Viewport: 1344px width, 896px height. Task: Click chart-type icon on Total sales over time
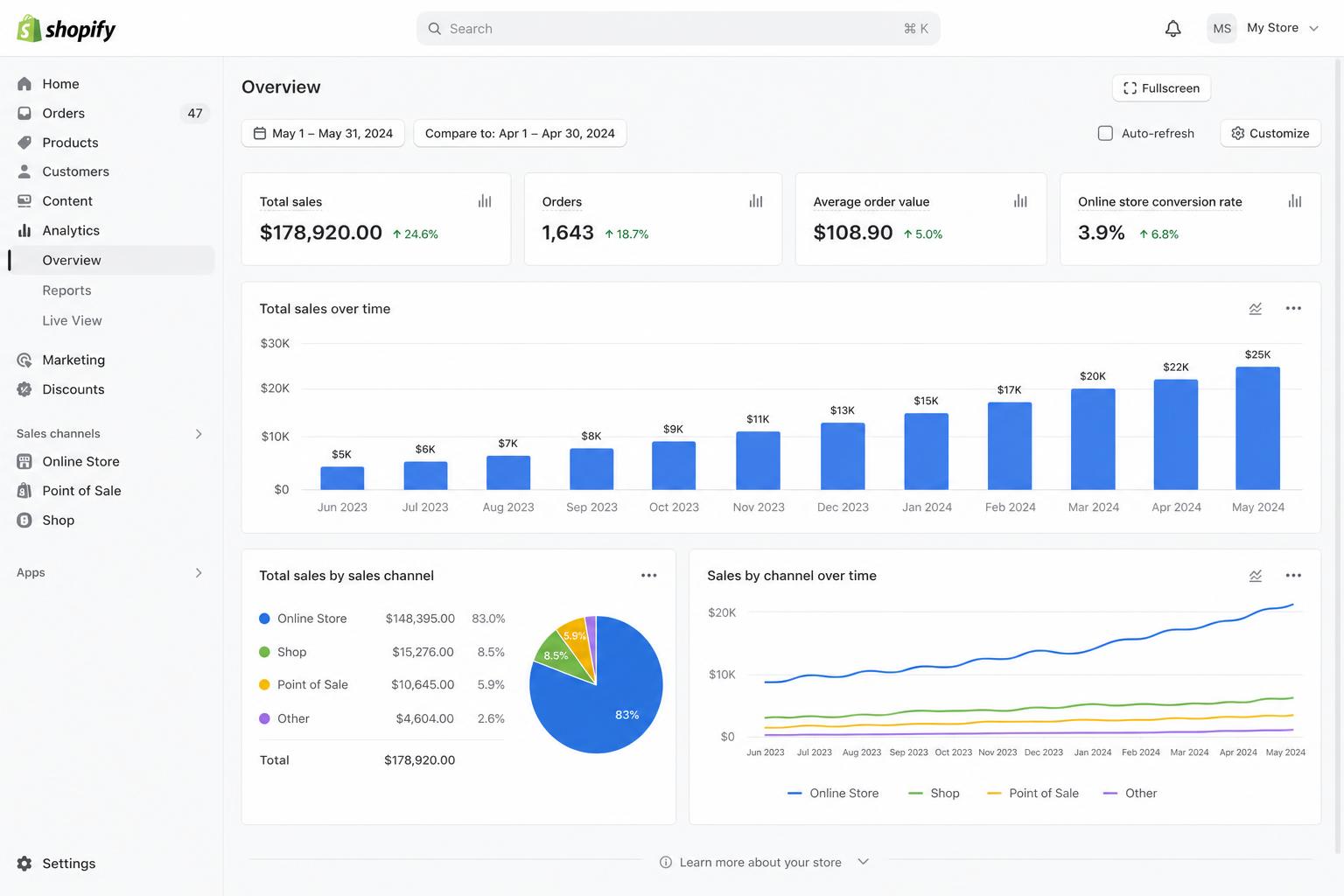[x=1256, y=309]
